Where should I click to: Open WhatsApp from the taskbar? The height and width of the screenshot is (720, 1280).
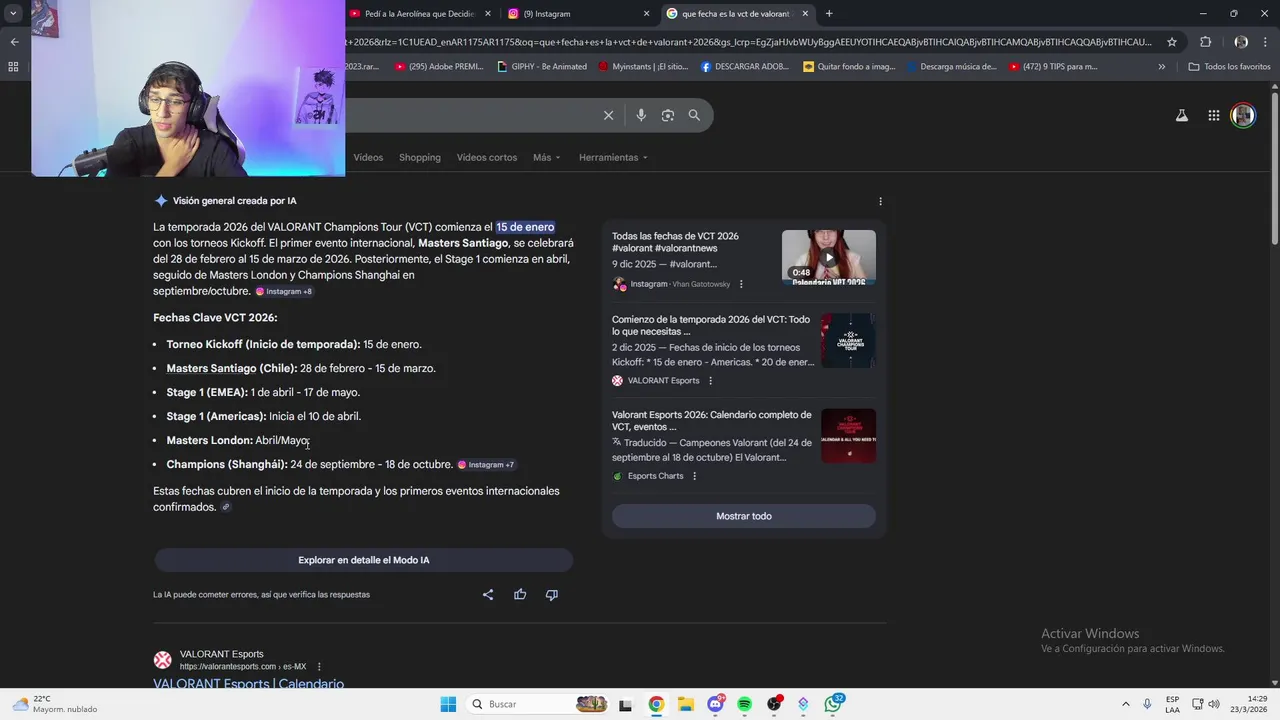point(833,704)
